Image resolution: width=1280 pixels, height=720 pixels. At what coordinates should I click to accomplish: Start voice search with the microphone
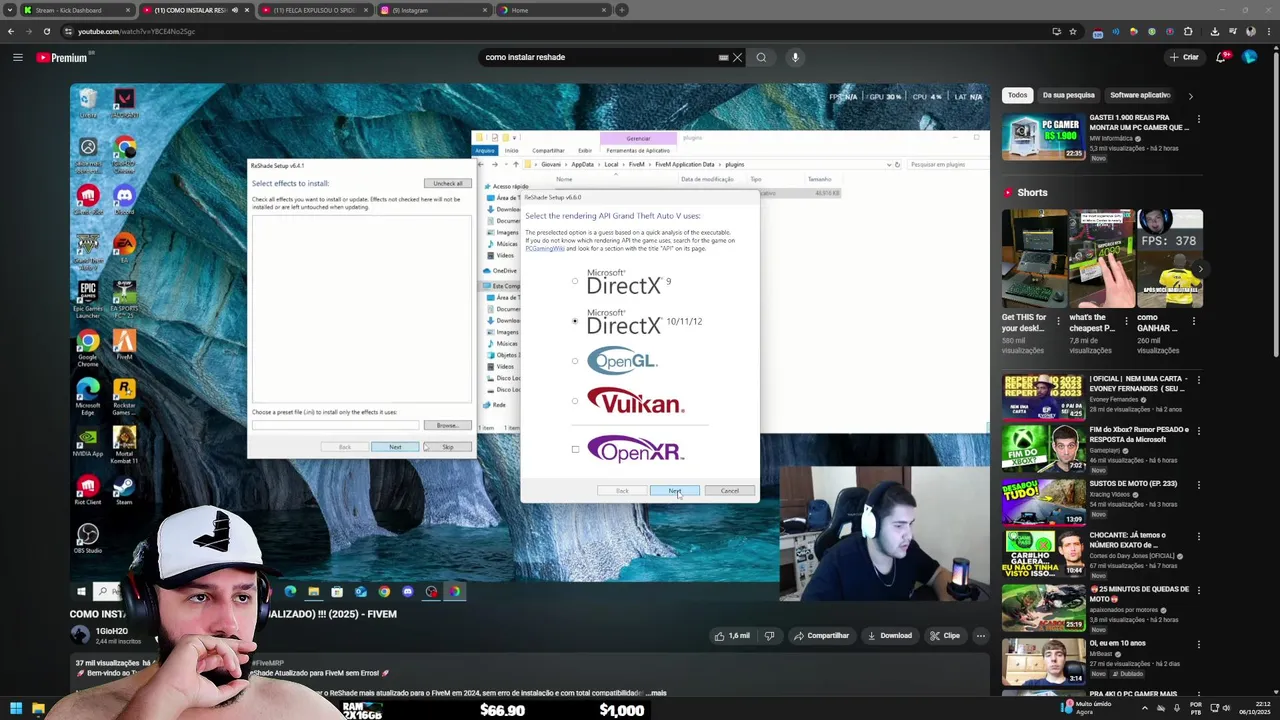coord(795,57)
